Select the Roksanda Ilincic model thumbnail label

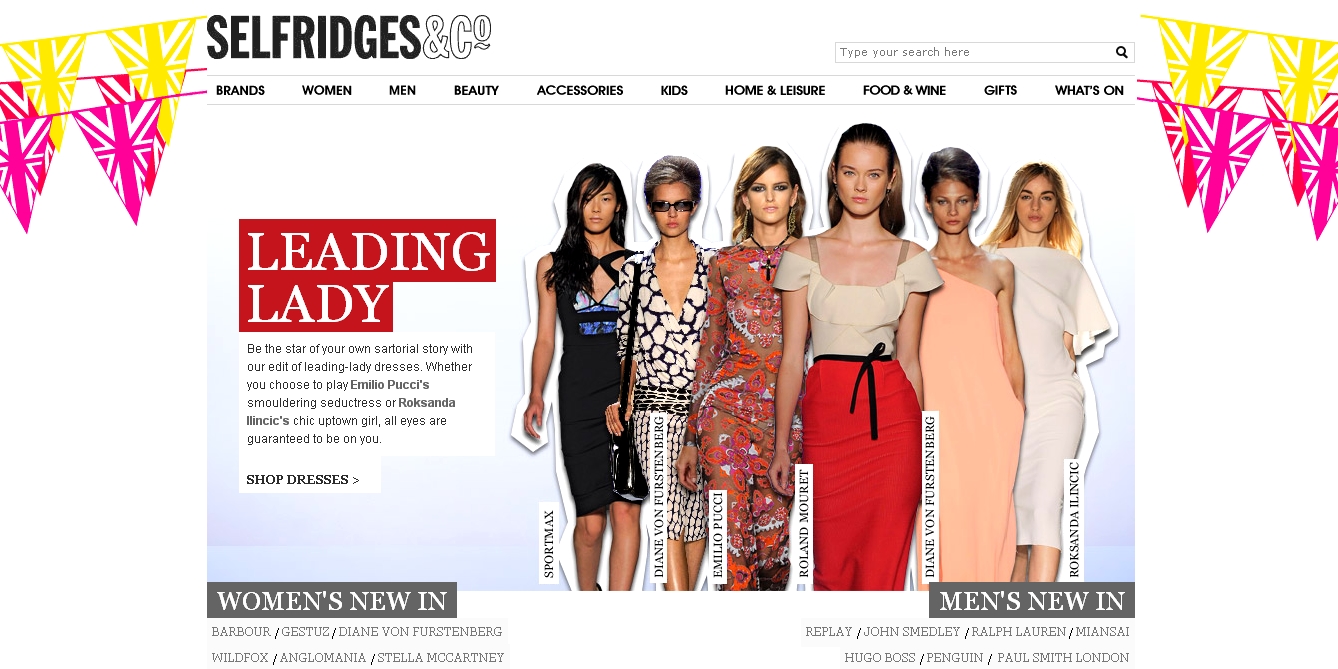point(1075,519)
